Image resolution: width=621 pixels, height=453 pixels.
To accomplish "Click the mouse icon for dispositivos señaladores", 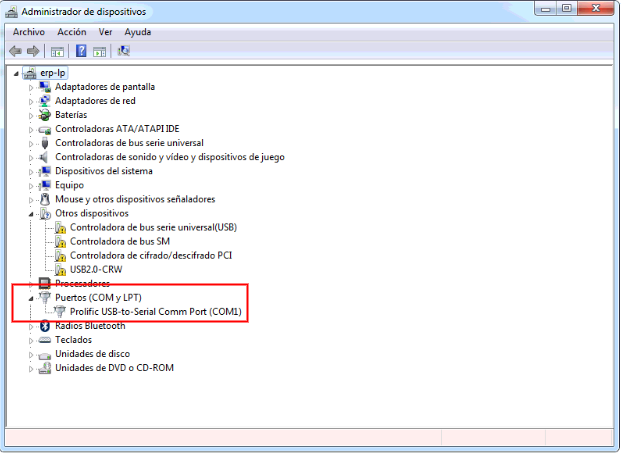I will click(x=45, y=199).
